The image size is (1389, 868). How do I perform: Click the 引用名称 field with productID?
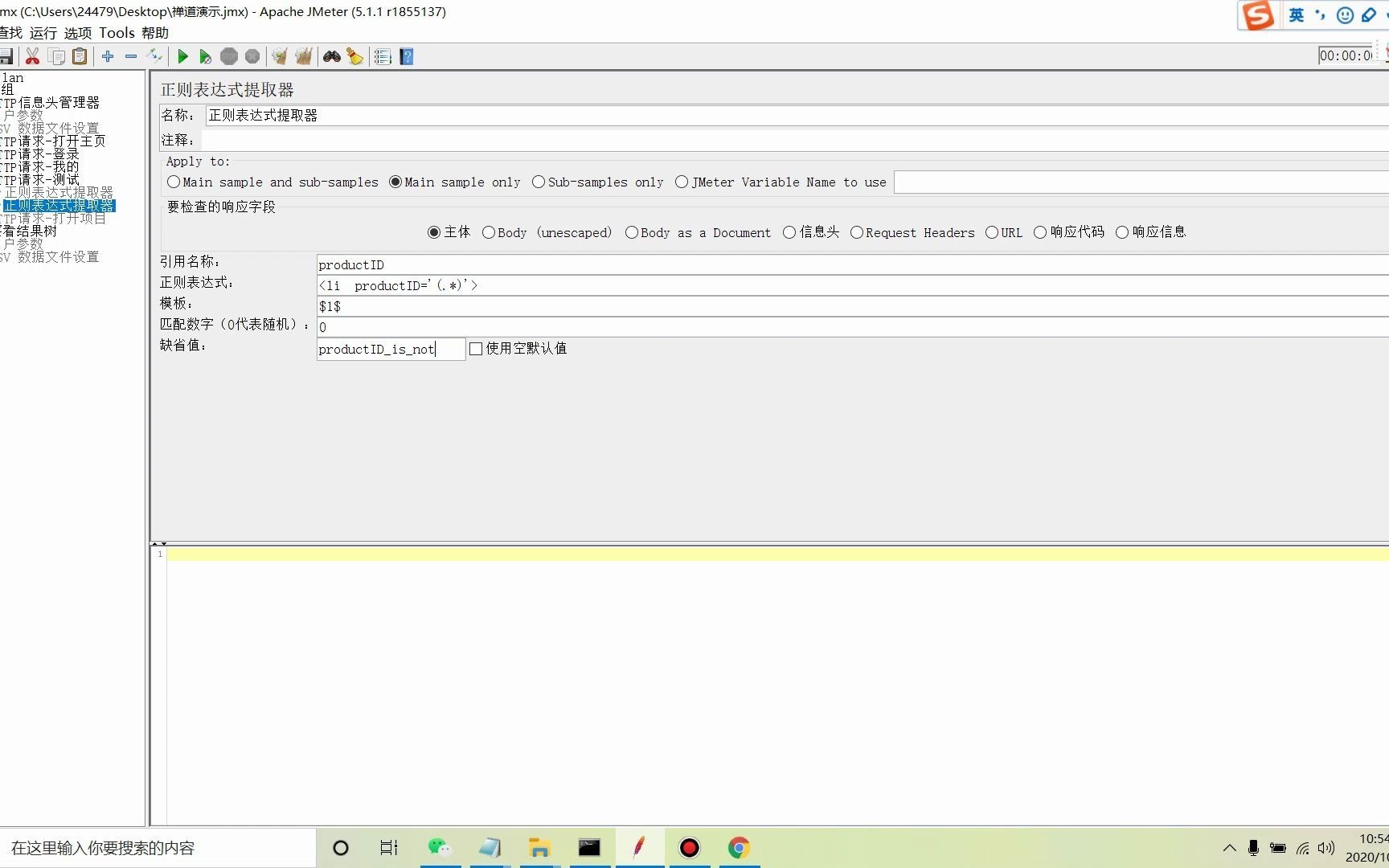click(x=853, y=264)
